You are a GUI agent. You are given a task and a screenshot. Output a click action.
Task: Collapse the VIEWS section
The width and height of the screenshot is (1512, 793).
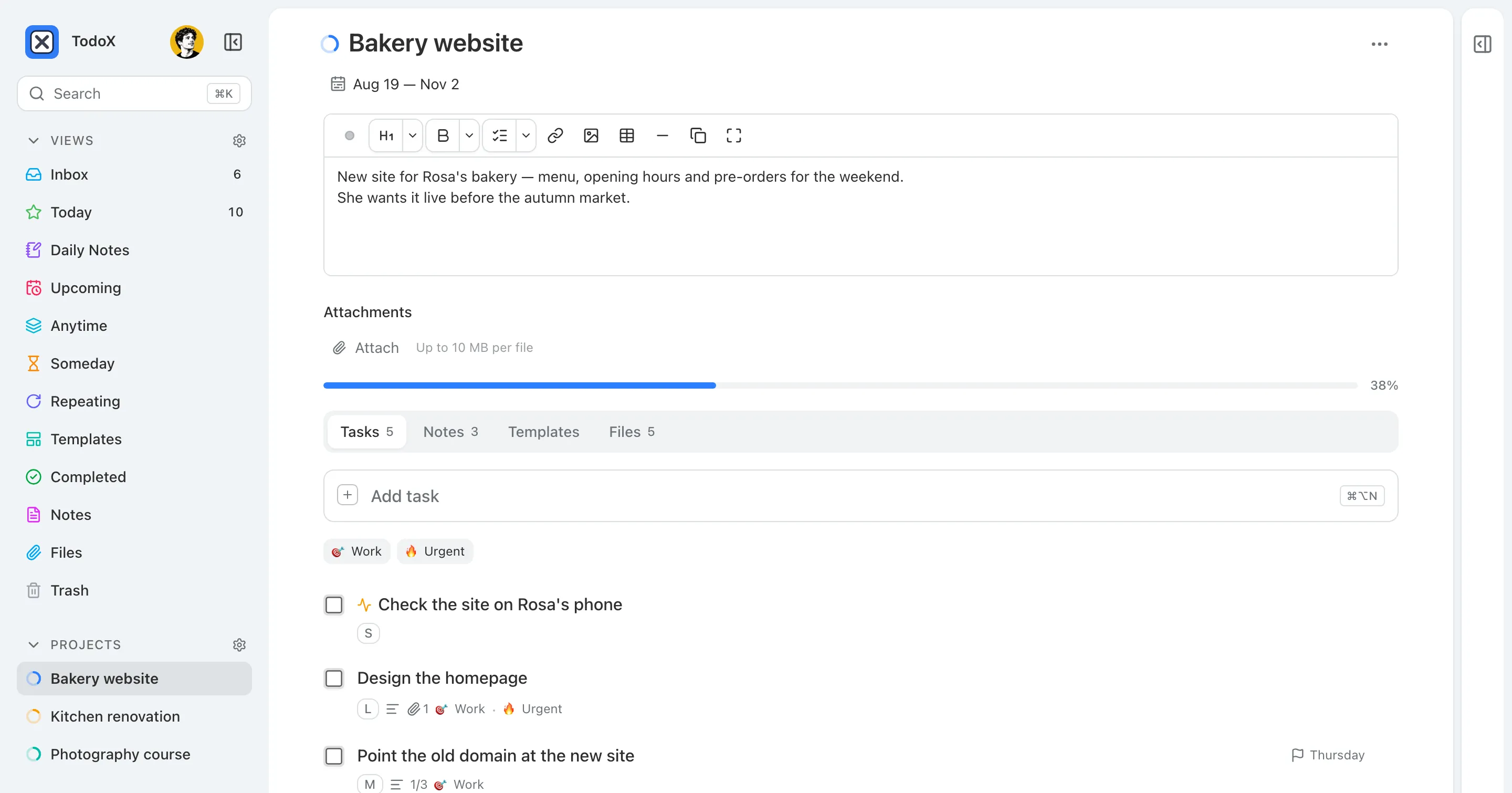(x=34, y=141)
